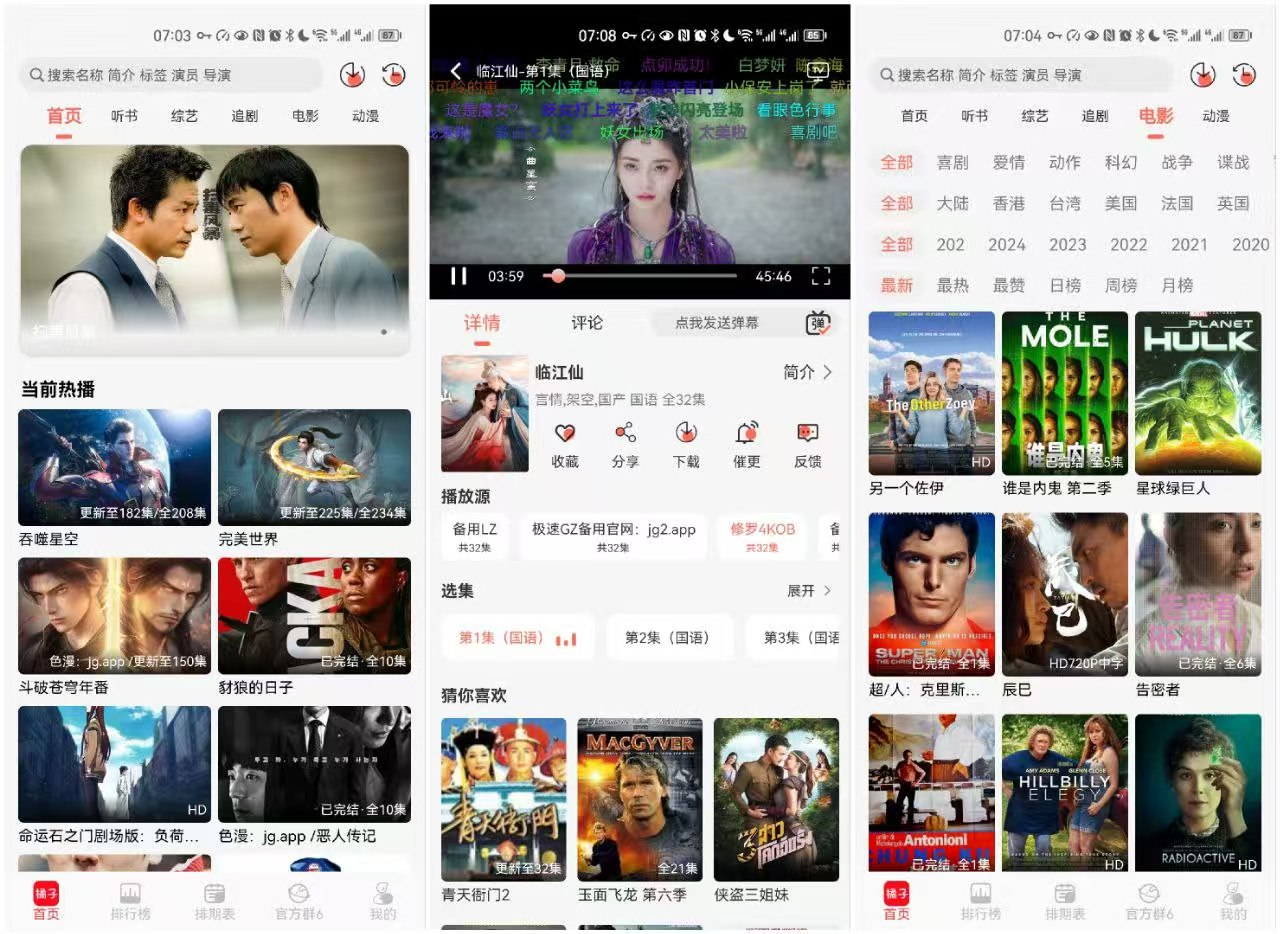Cast the video with the TV icon

click(819, 70)
